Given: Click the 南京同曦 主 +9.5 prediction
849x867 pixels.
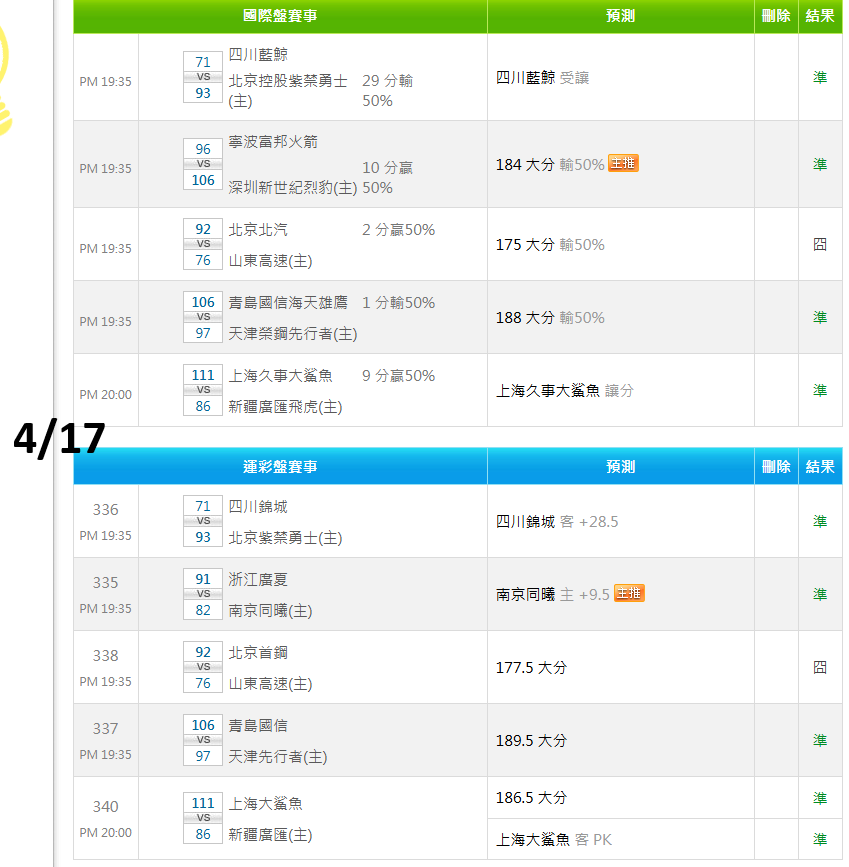Looking at the screenshot, I should 553,594.
